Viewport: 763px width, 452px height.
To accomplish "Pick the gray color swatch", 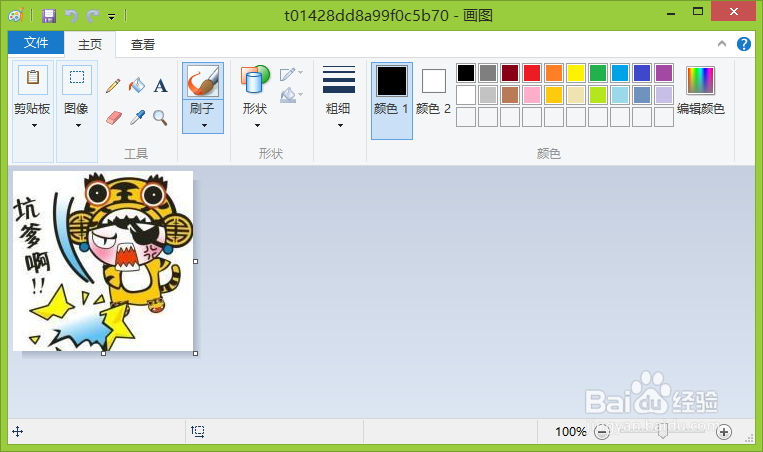I will 488,73.
